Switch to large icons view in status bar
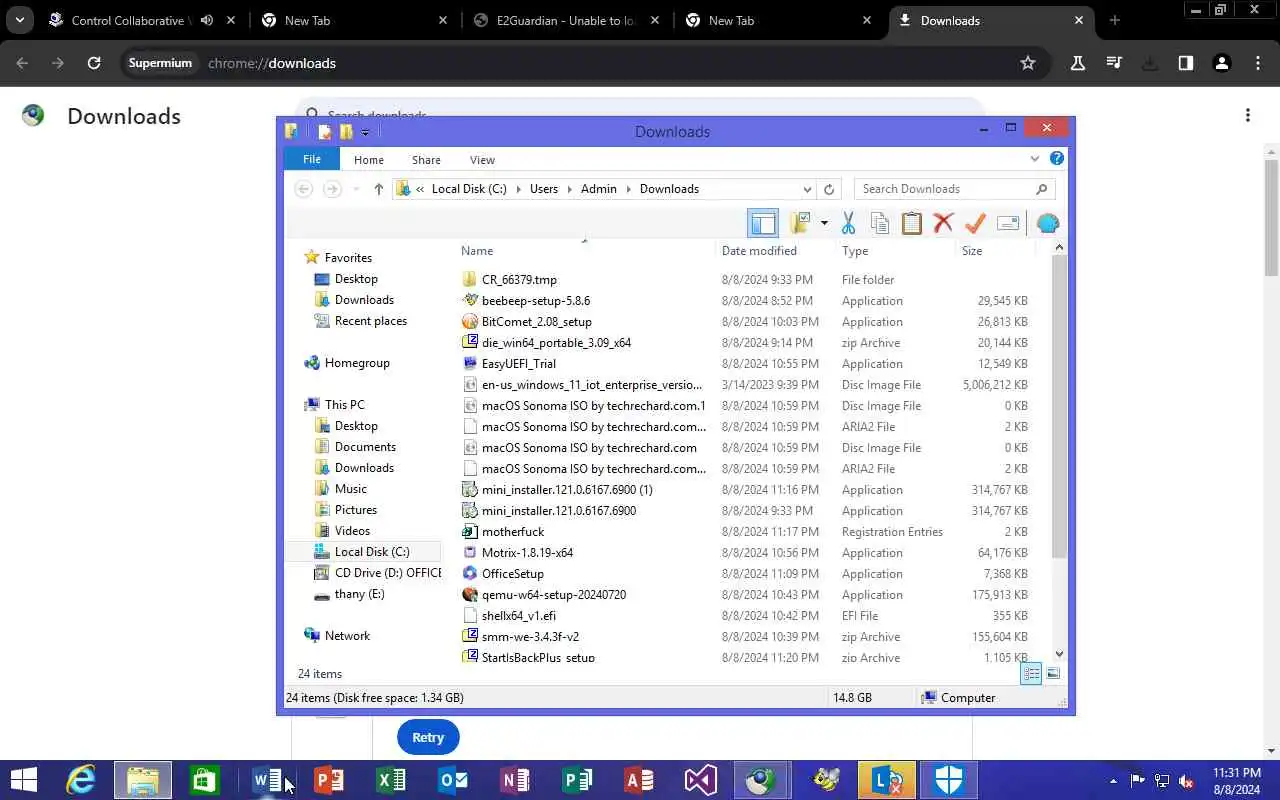 [1053, 673]
